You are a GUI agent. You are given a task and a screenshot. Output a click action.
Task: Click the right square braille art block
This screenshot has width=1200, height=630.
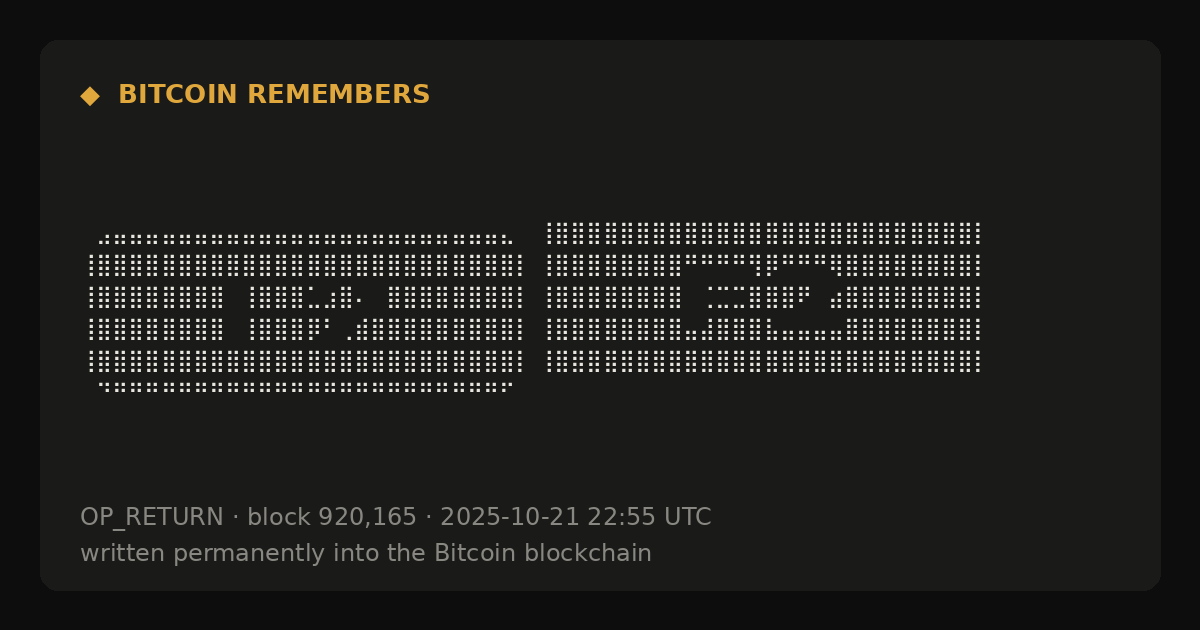point(765,298)
